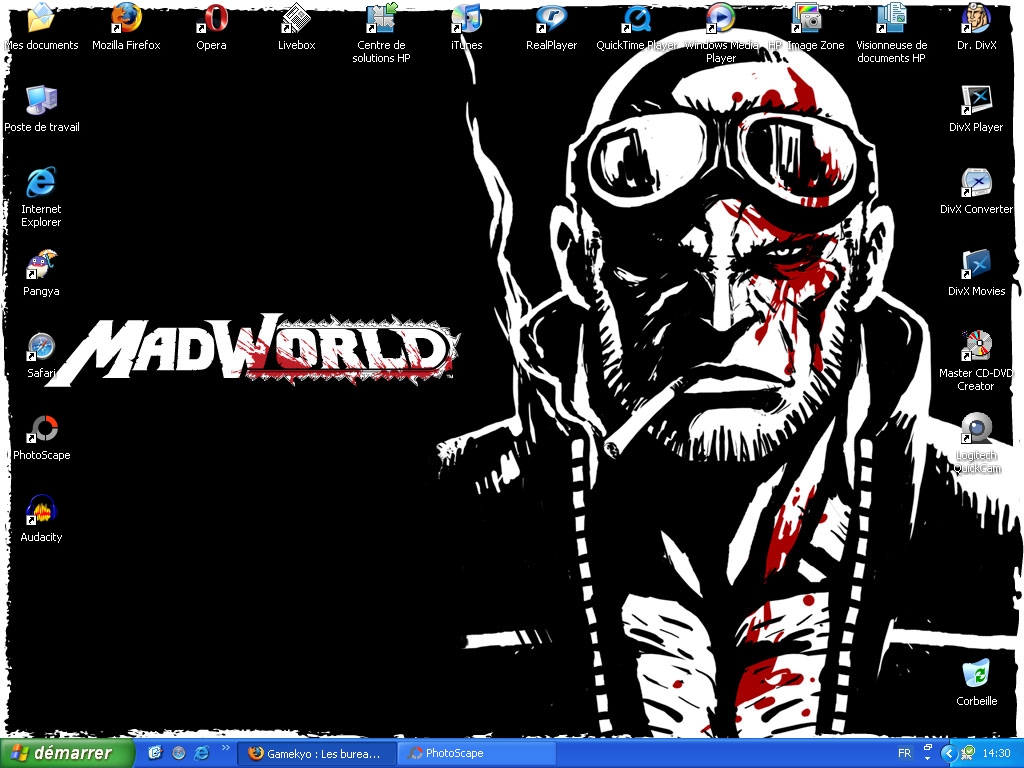Launch Internet Explorer from quick launch bar
Viewport: 1024px width, 768px height.
202,753
